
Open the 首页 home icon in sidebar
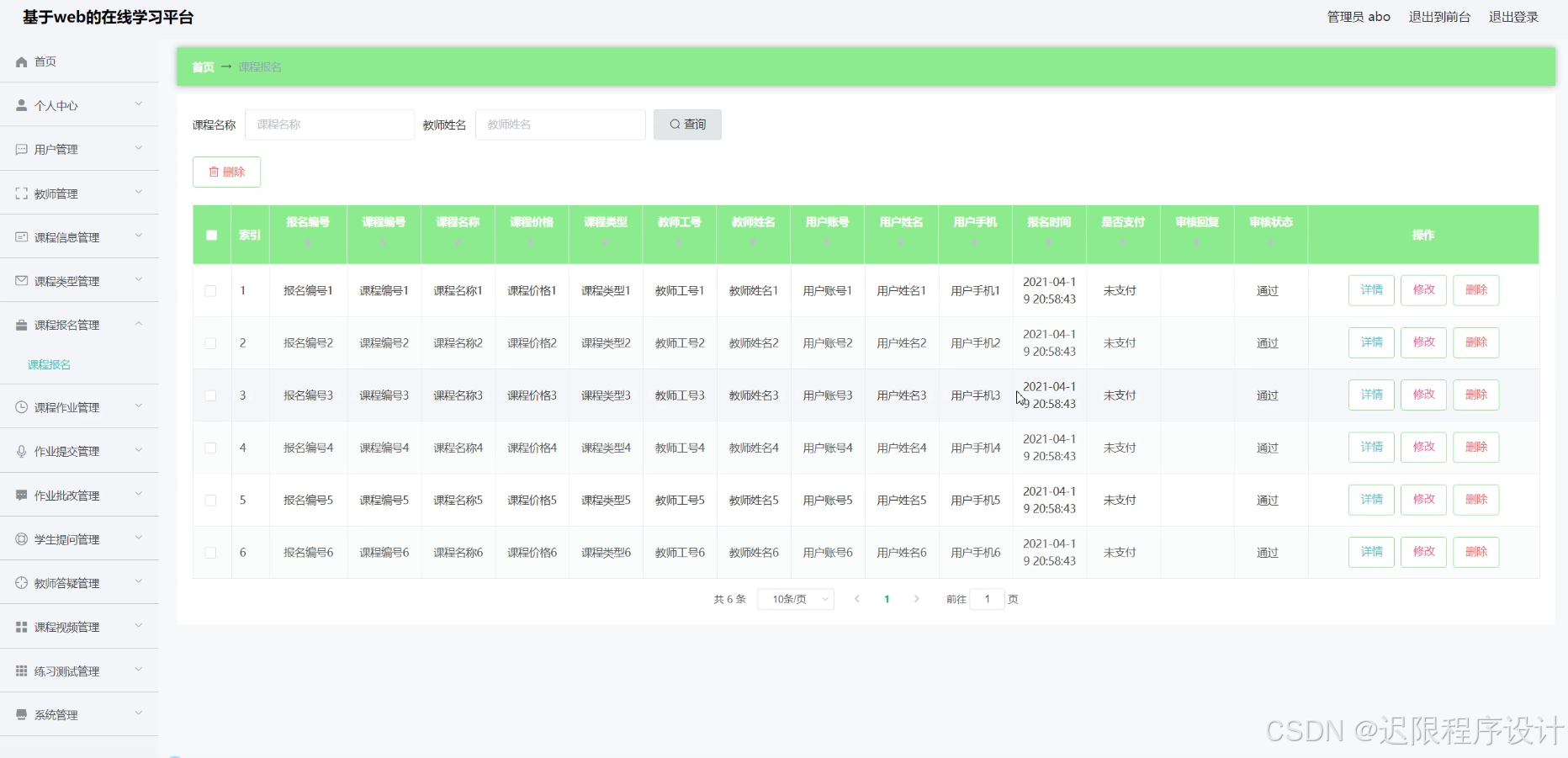tap(20, 61)
